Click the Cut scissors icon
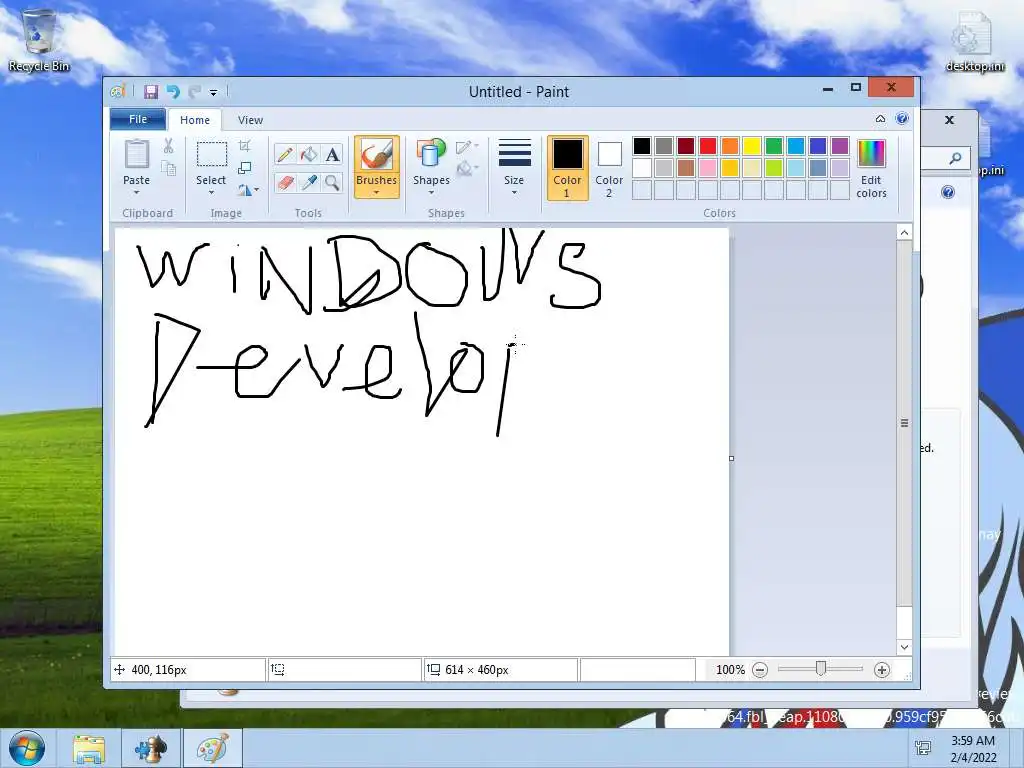1024x768 pixels. coord(168,146)
